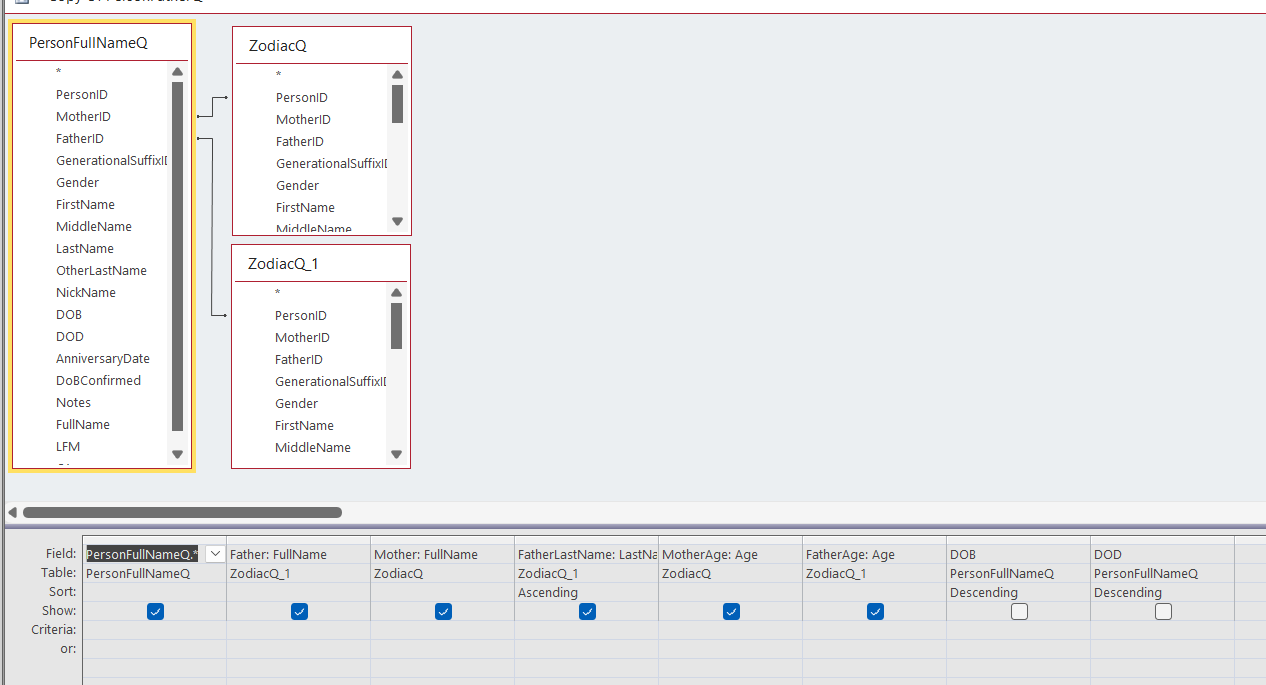Uncheck Show for MotherAge column
Image resolution: width=1266 pixels, height=685 pixels.
tap(731, 612)
